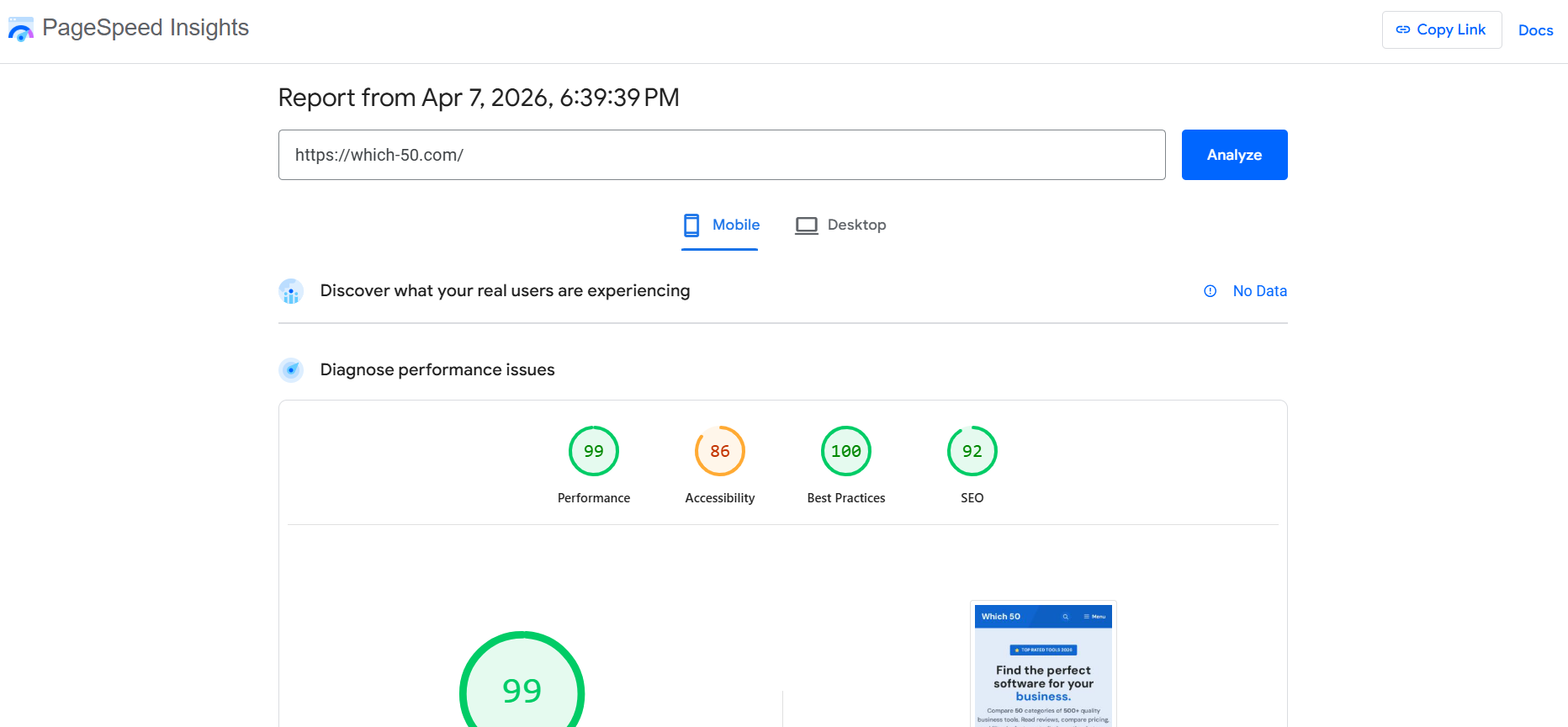Jump to Best Practices score of 100
This screenshot has width=1568, height=727.
(845, 451)
